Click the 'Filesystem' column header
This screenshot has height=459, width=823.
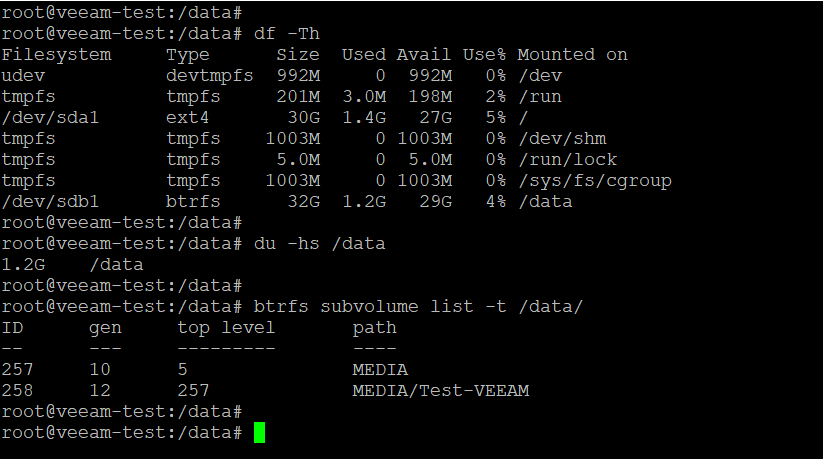coord(56,55)
